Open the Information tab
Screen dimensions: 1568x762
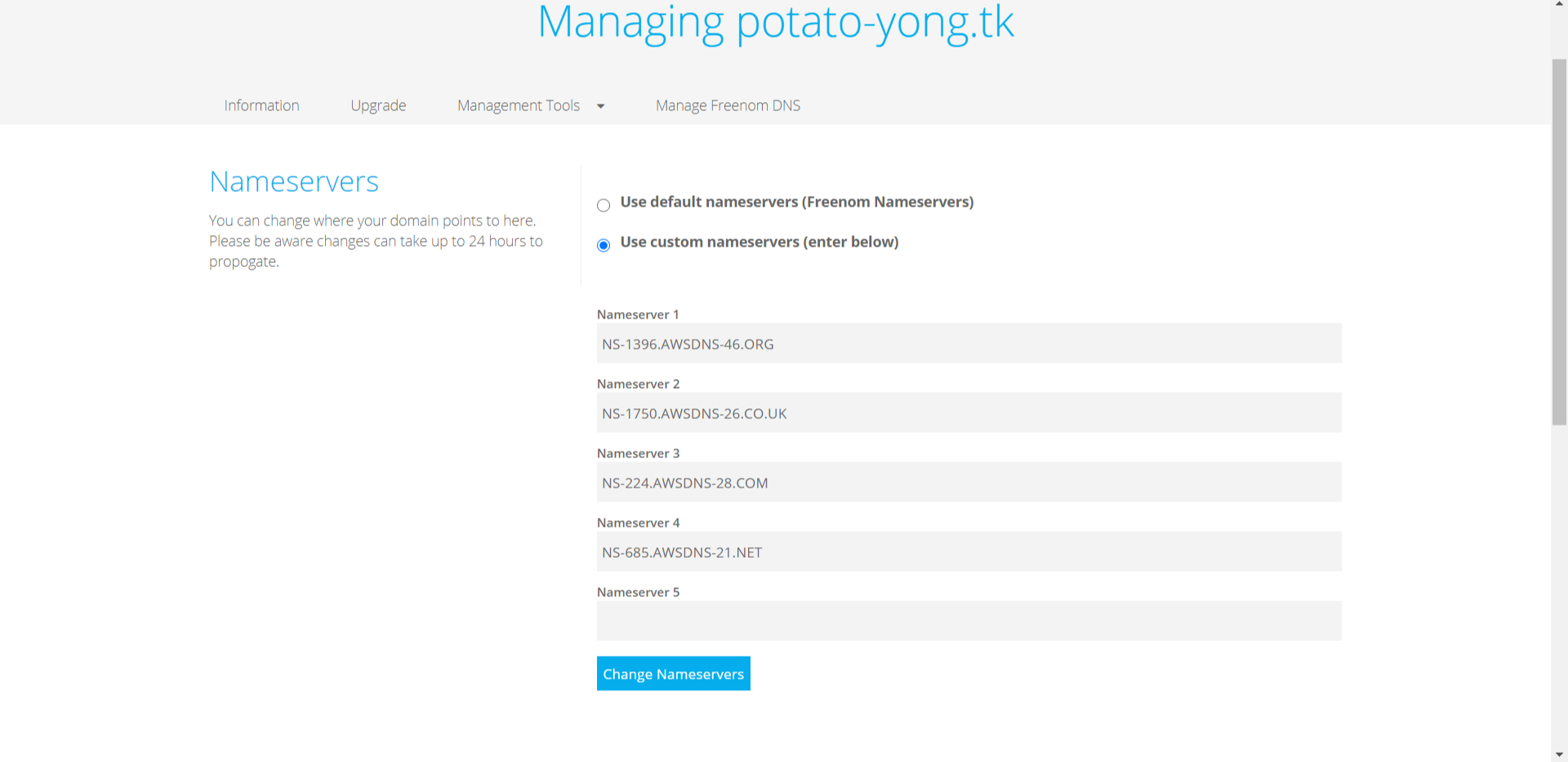(x=261, y=105)
